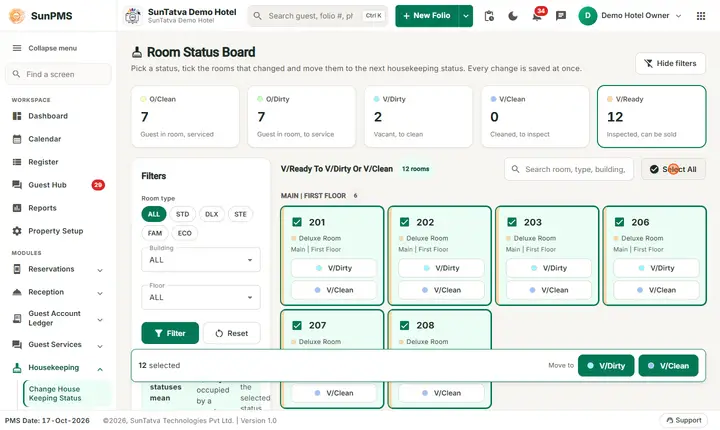Select the O/Dirty status card

click(x=302, y=116)
